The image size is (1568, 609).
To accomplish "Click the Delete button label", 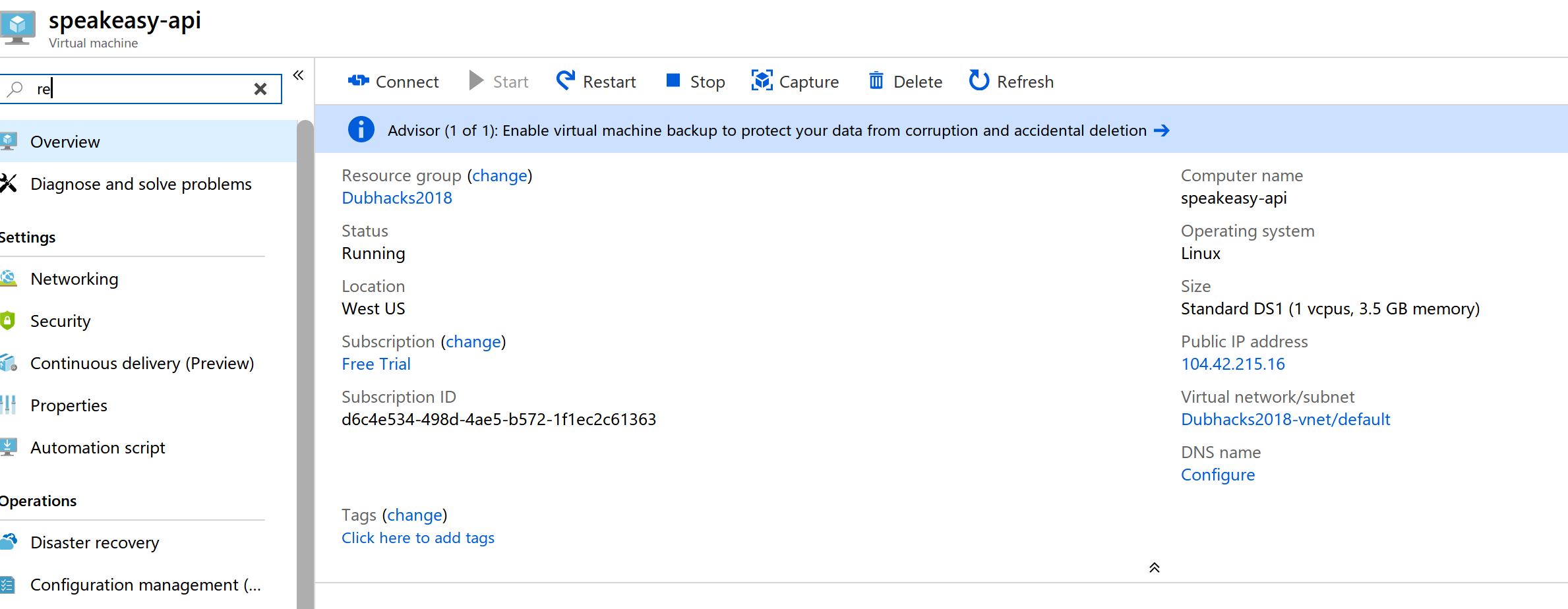I will tap(918, 82).
